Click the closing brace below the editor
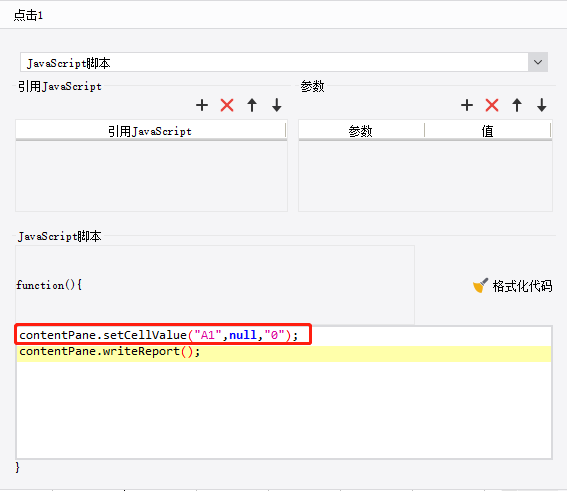The height and width of the screenshot is (491, 567). pos(17,467)
